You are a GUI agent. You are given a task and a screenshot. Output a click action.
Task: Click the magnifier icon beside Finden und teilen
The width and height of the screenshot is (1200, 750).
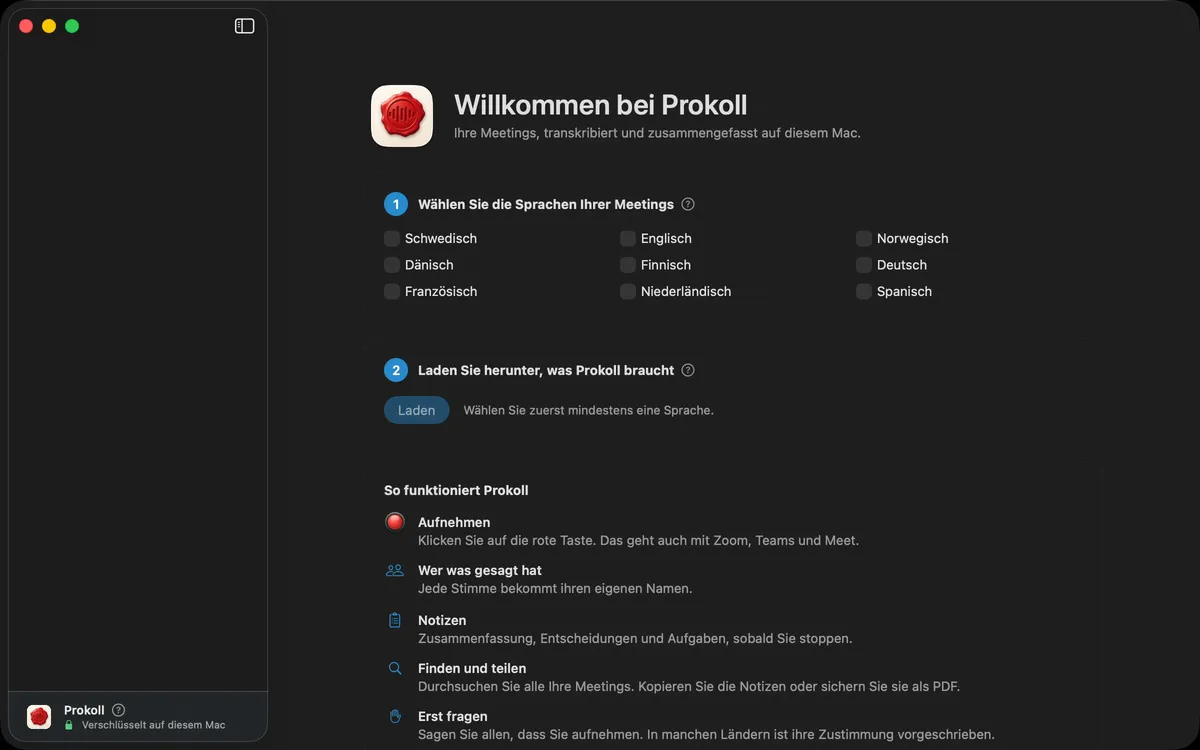point(395,668)
